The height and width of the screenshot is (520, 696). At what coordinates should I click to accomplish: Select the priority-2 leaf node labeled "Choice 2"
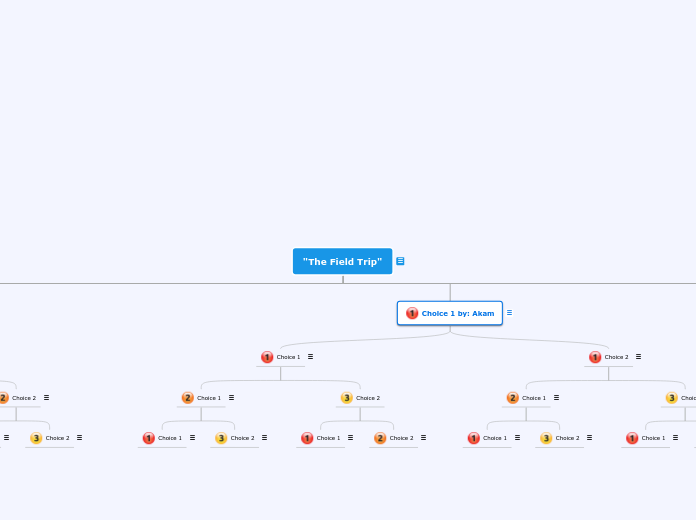400,438
